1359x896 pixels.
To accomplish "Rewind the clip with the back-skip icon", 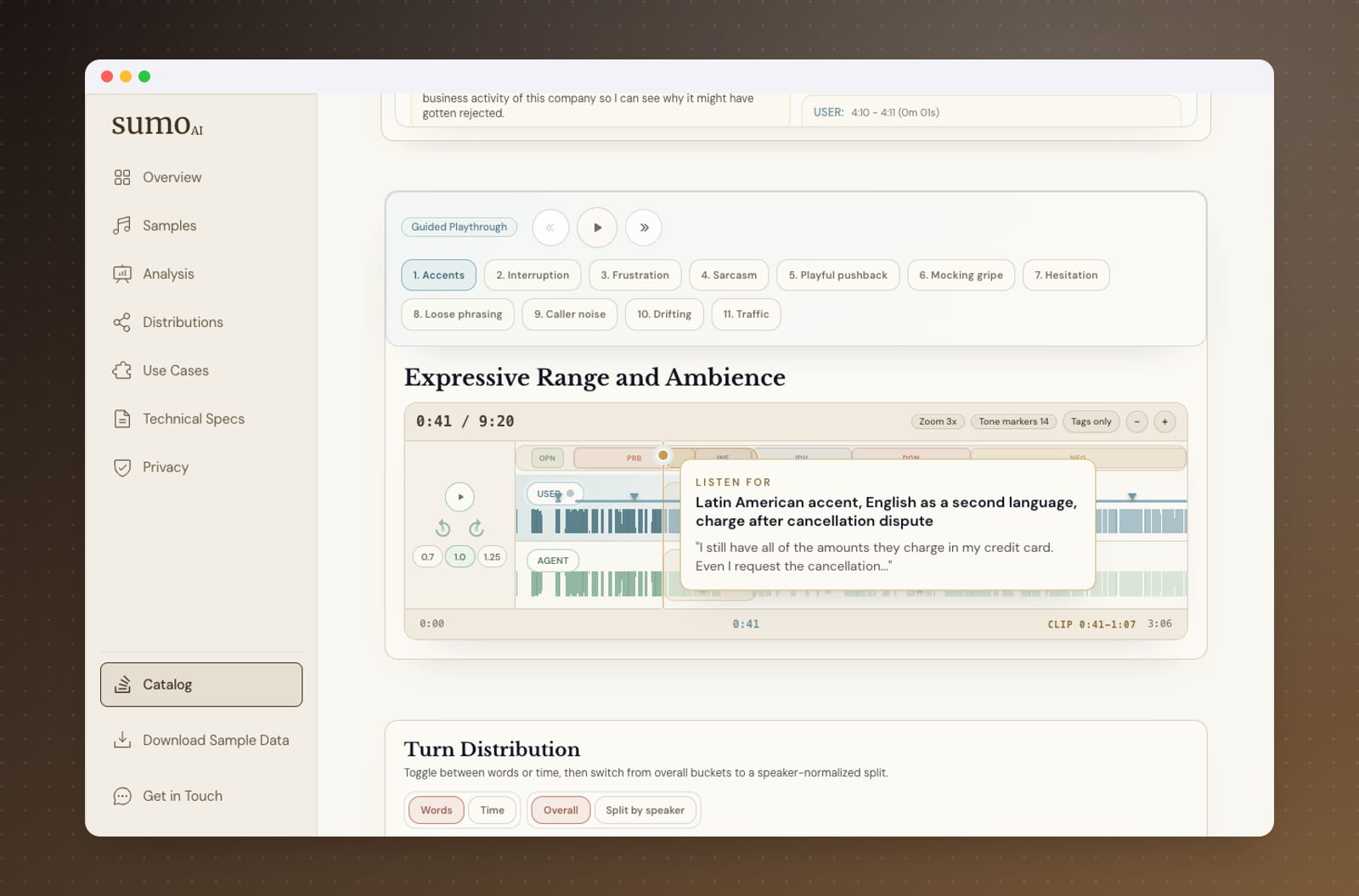I will 443,528.
